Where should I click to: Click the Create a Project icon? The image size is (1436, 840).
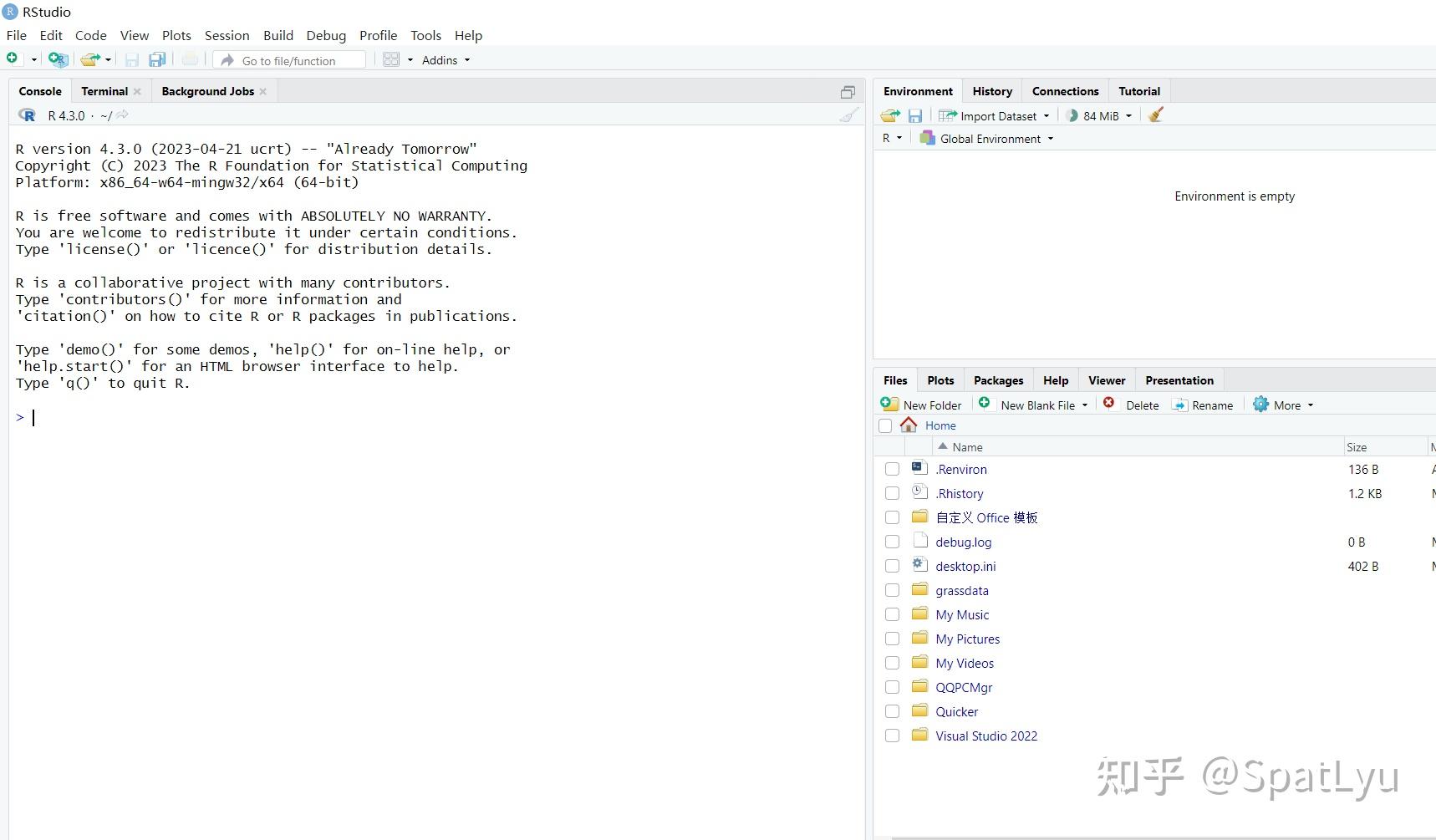57,59
